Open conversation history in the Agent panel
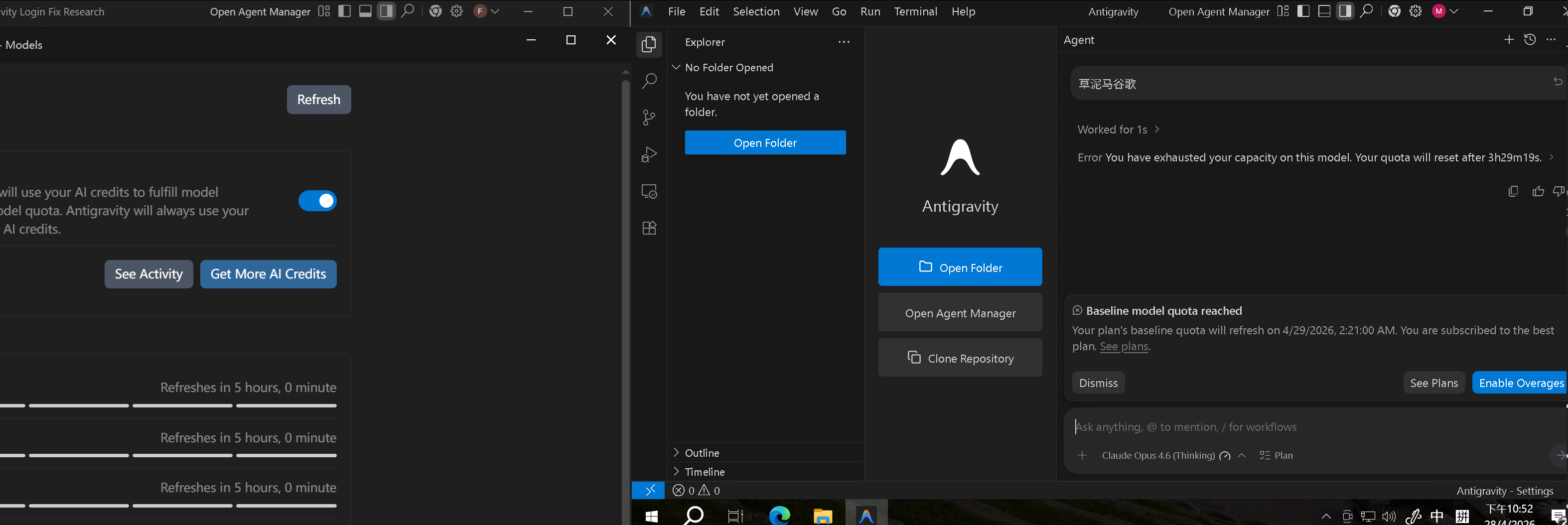The height and width of the screenshot is (525, 1568). pos(1530,39)
